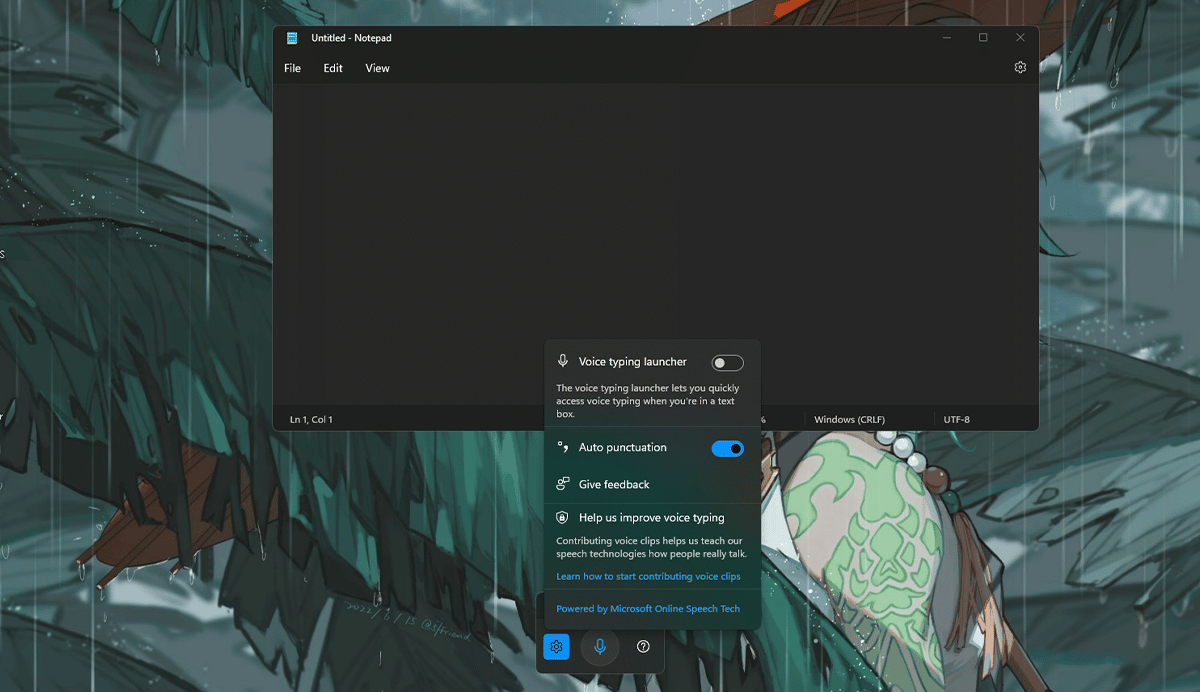Close the Notepad window
The height and width of the screenshot is (692, 1200).
[x=1020, y=37]
